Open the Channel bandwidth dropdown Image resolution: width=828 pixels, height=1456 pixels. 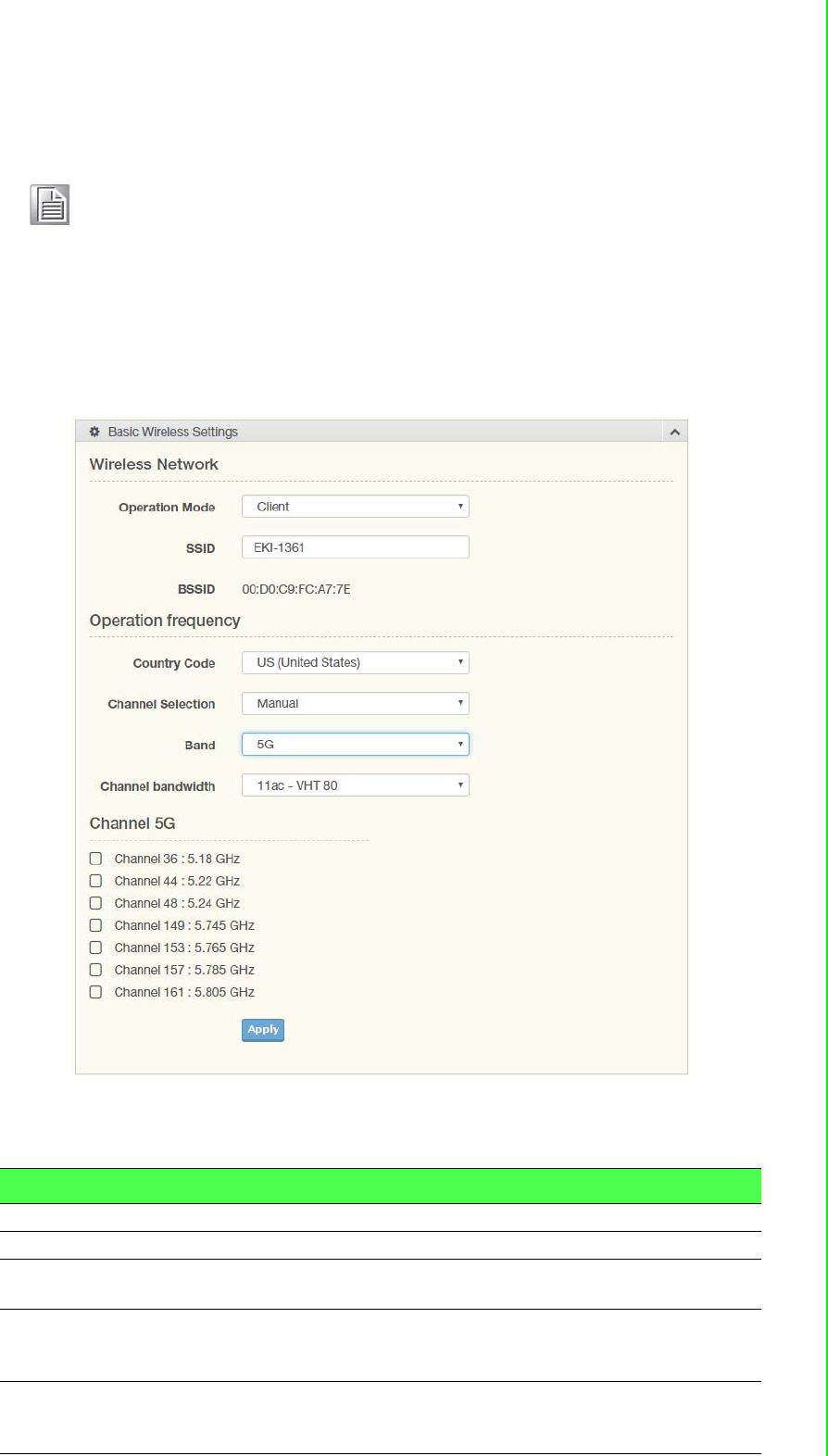356,785
